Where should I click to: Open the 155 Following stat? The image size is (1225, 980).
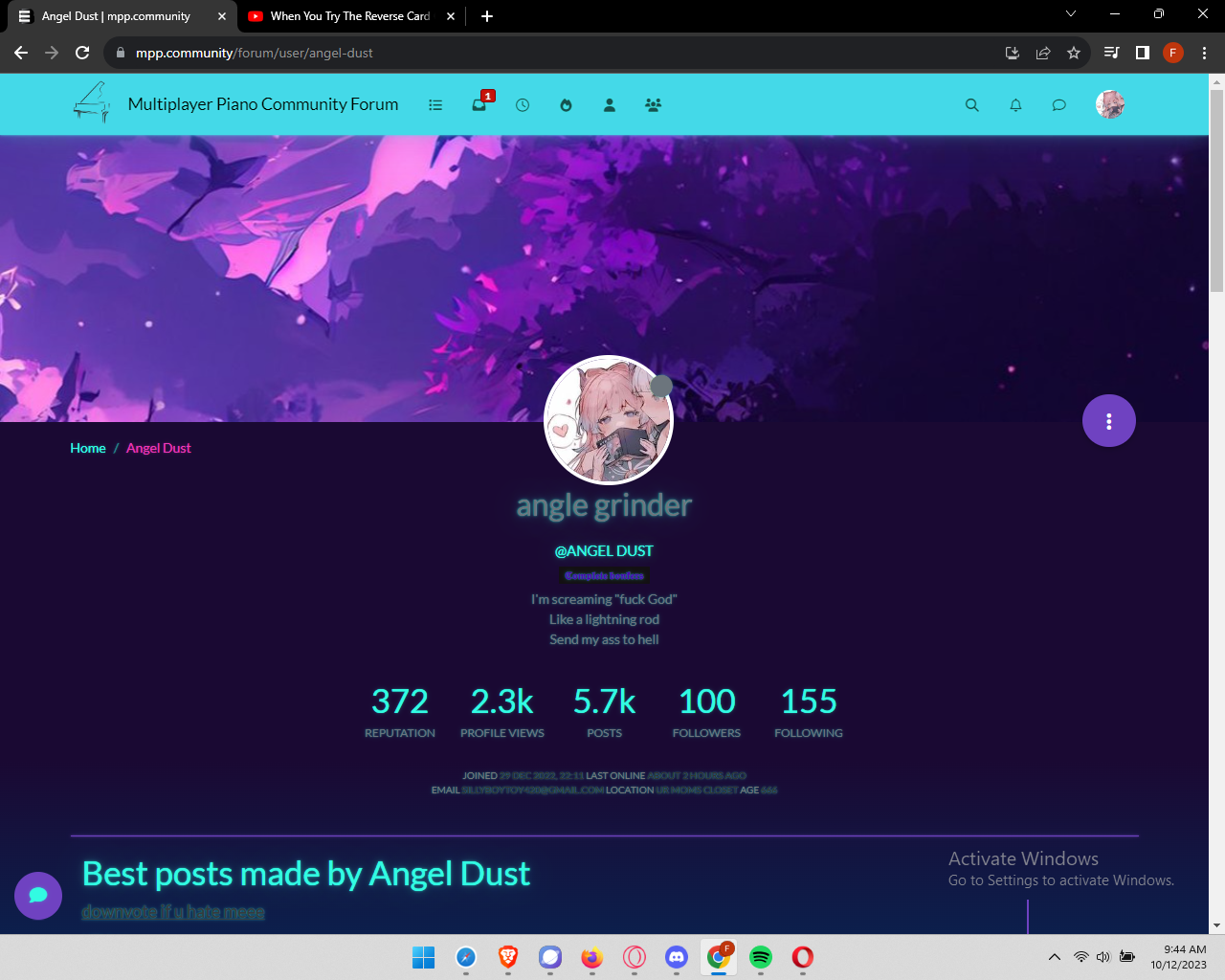pos(809,712)
